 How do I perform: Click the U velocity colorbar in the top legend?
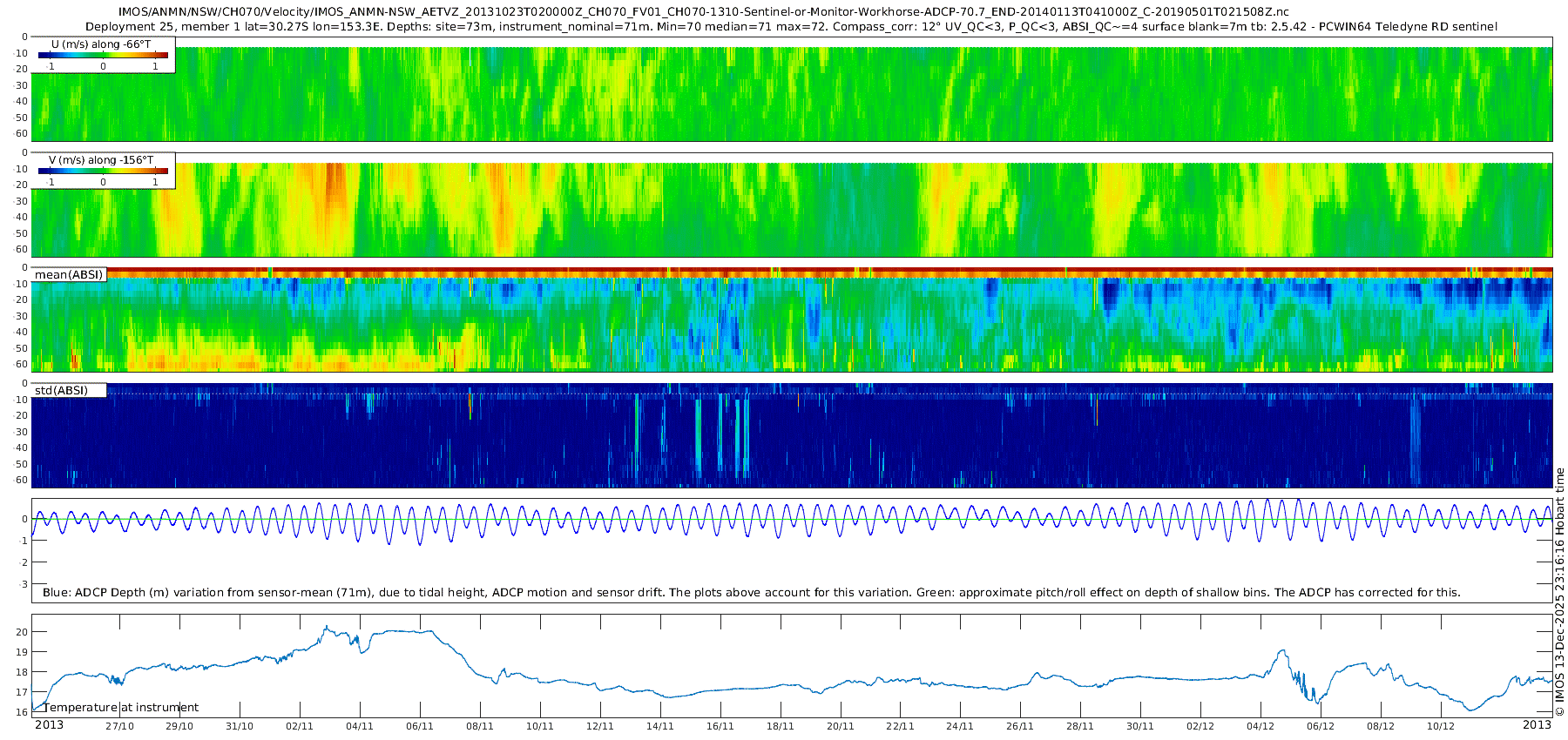click(x=103, y=55)
